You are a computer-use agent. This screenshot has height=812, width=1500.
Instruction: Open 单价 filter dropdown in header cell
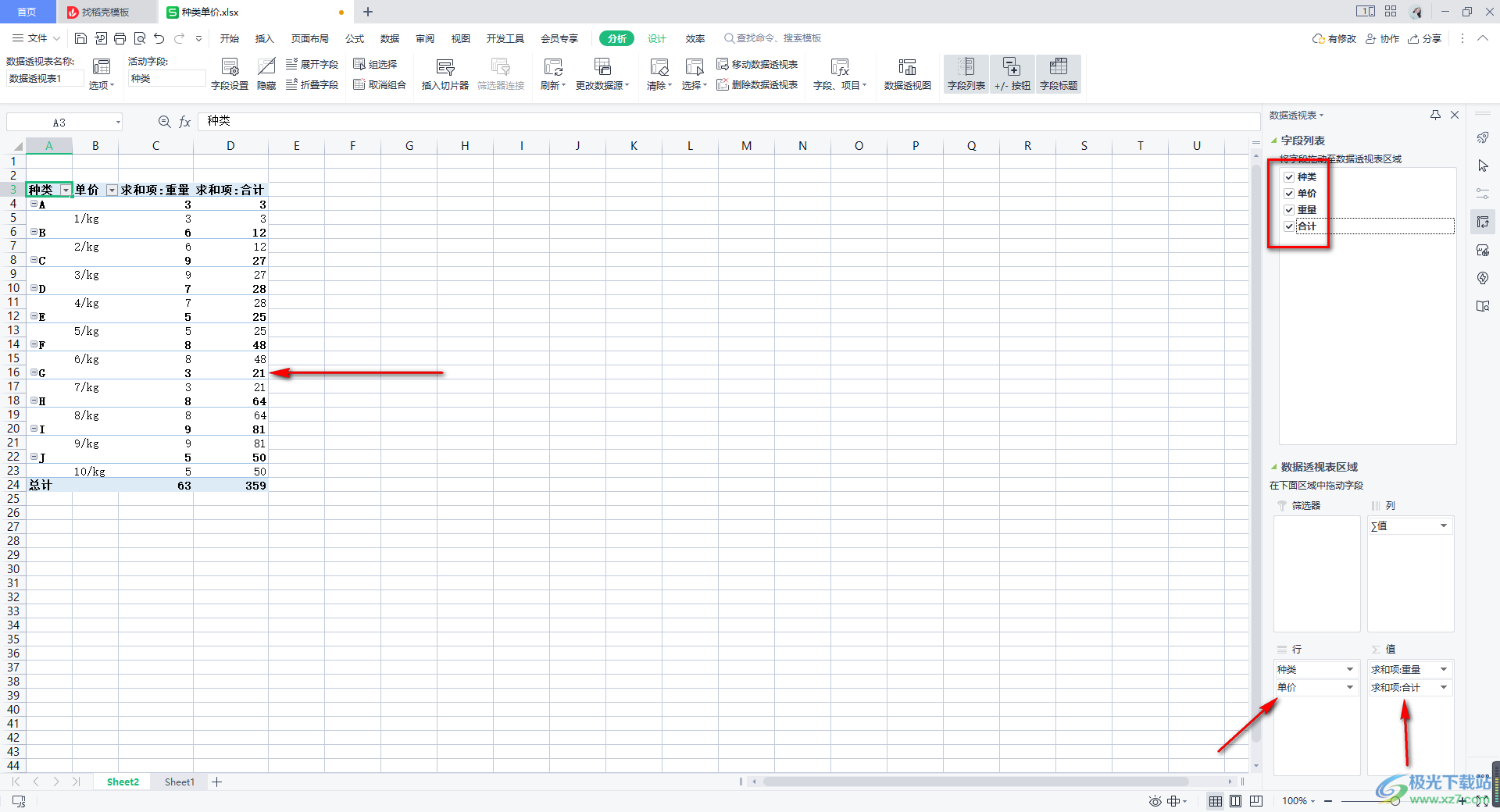coord(112,191)
